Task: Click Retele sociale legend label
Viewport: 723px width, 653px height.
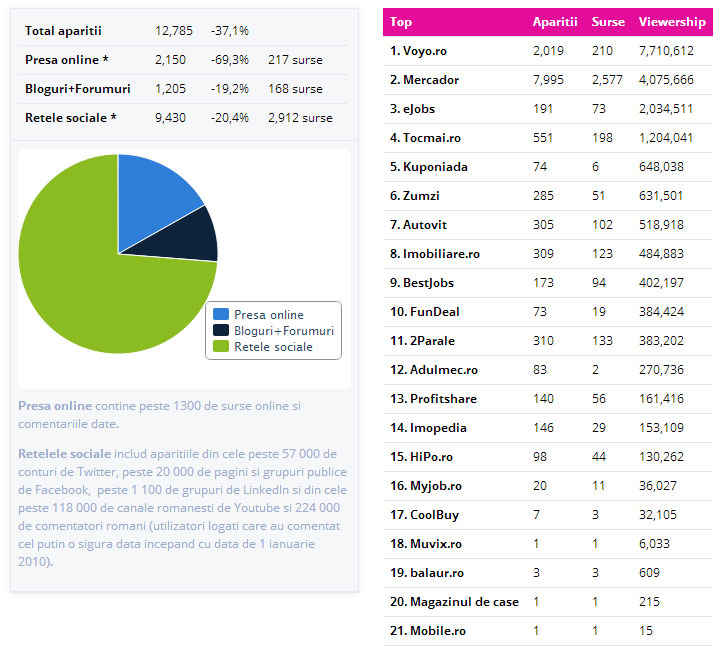Action: pos(273,347)
